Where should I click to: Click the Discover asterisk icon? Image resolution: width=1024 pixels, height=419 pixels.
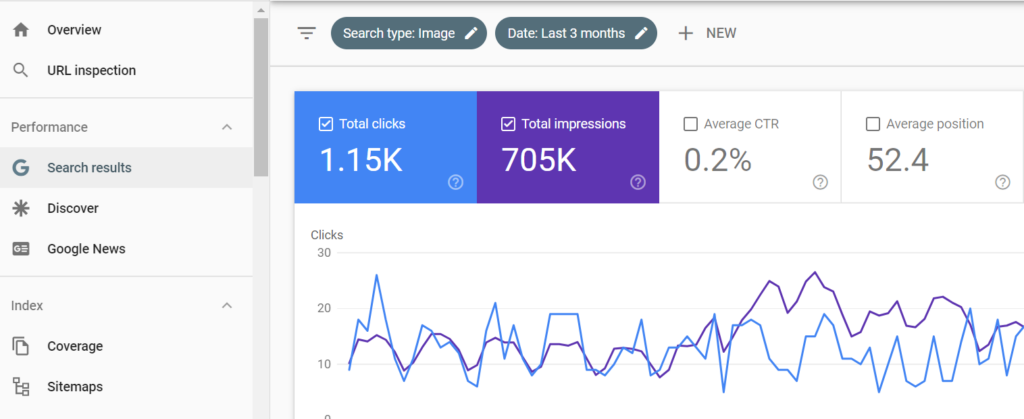tap(20, 208)
